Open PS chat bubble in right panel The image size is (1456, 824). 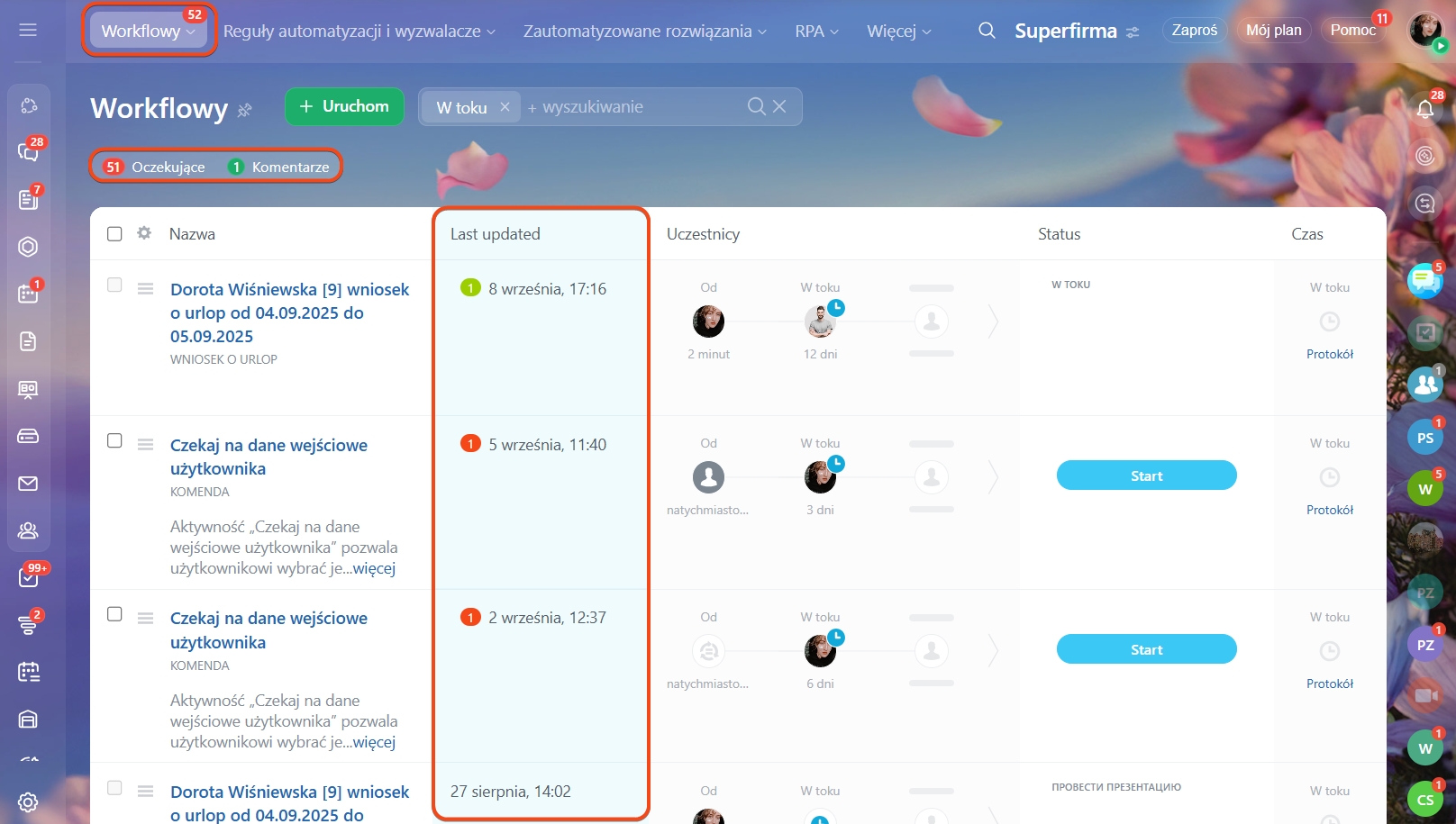coord(1425,438)
